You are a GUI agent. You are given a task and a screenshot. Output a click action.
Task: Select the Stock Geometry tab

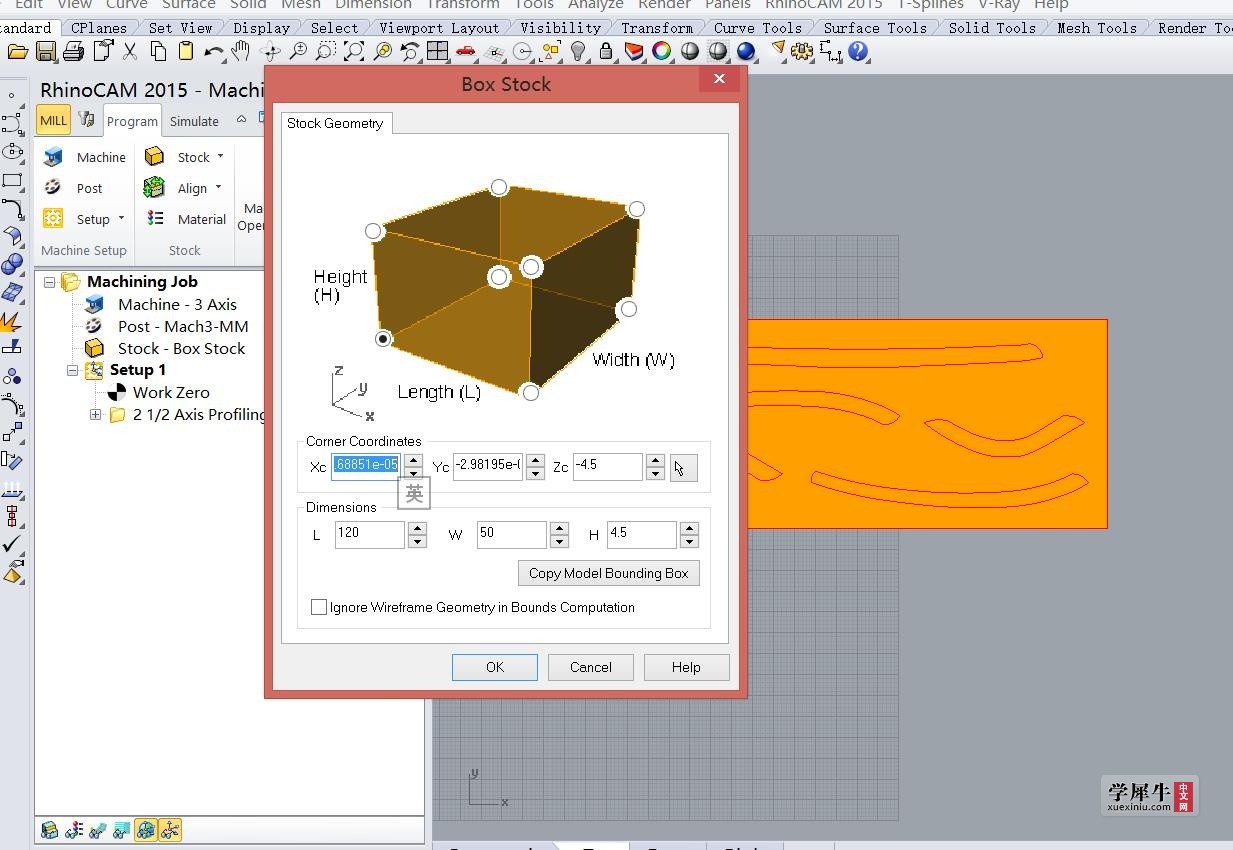pyautogui.click(x=335, y=123)
